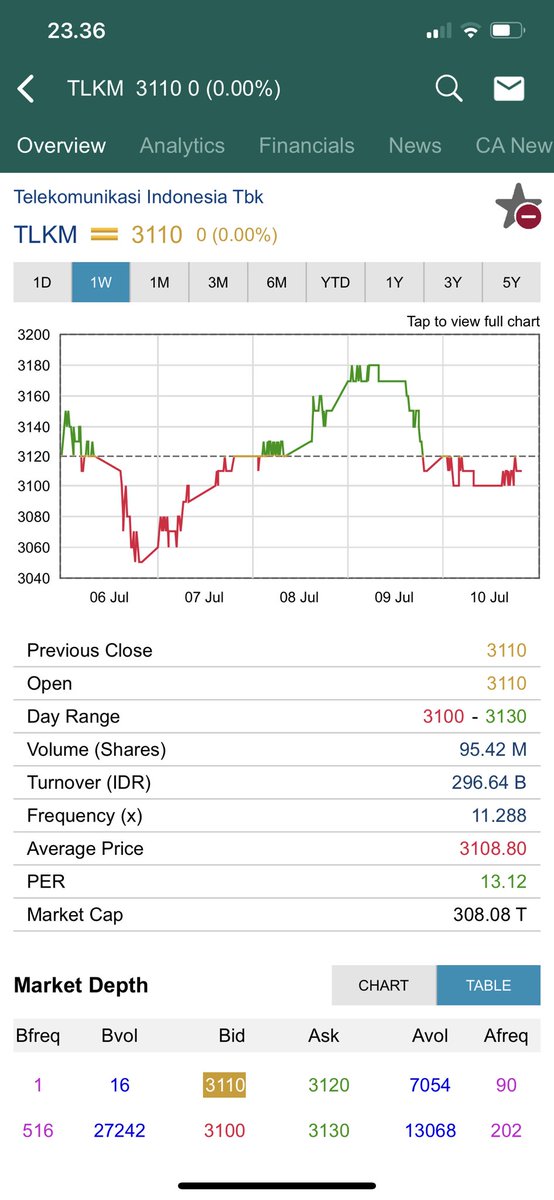Select the YTD chart range
Viewport: 554px width, 1200px height.
(335, 282)
